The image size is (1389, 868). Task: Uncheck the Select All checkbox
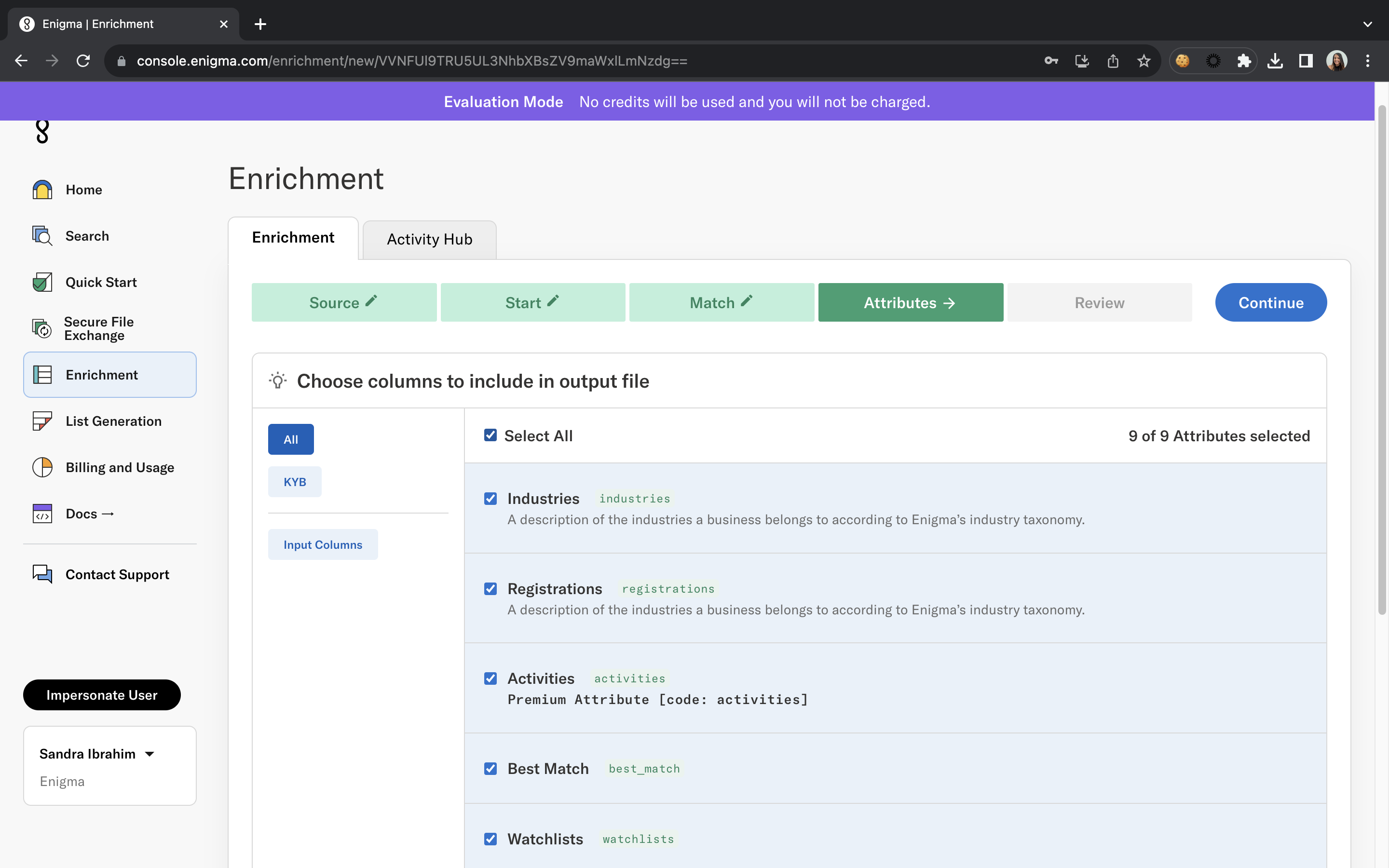pos(490,436)
